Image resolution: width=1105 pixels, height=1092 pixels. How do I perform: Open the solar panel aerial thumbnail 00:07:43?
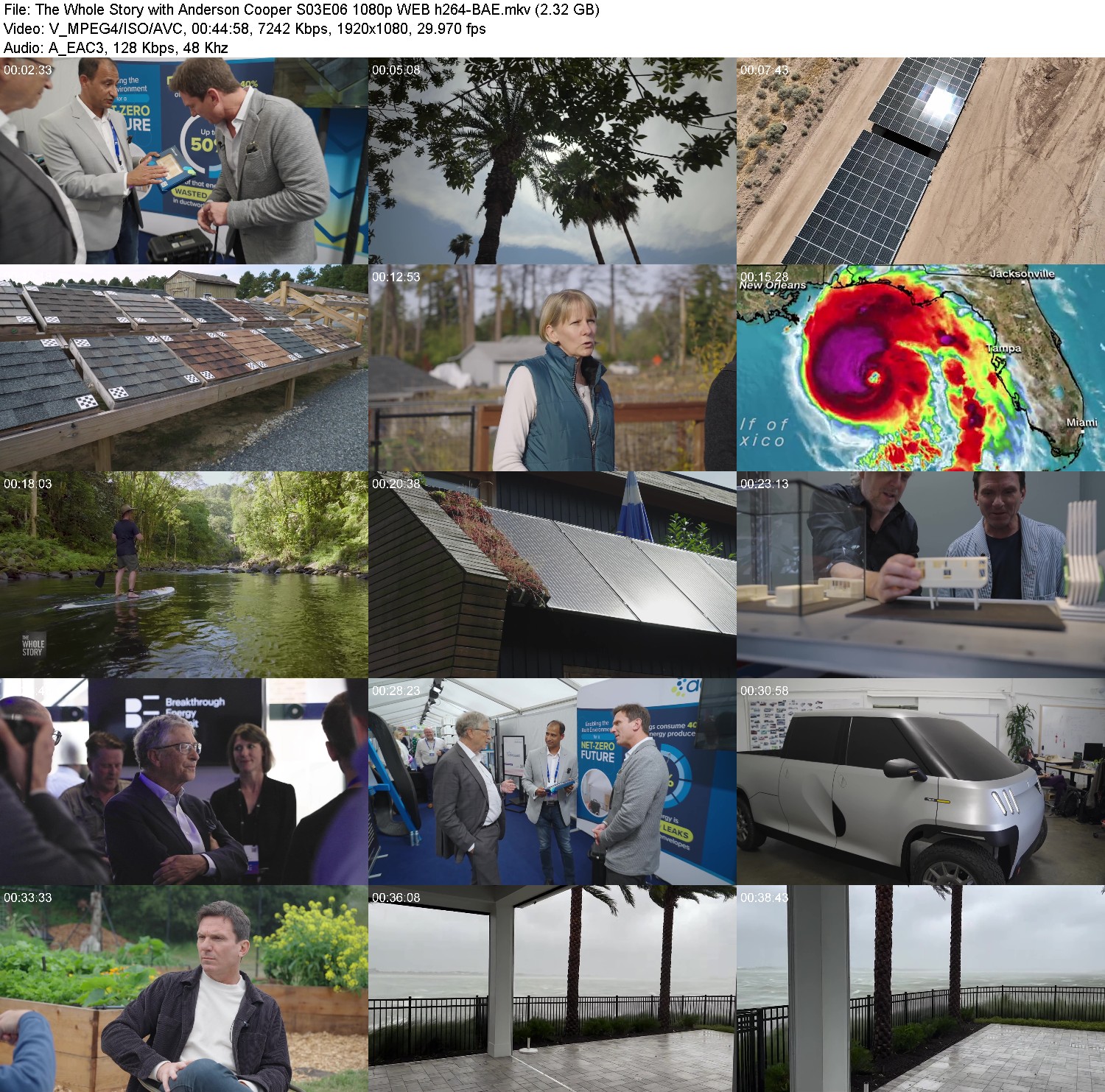pos(921,161)
